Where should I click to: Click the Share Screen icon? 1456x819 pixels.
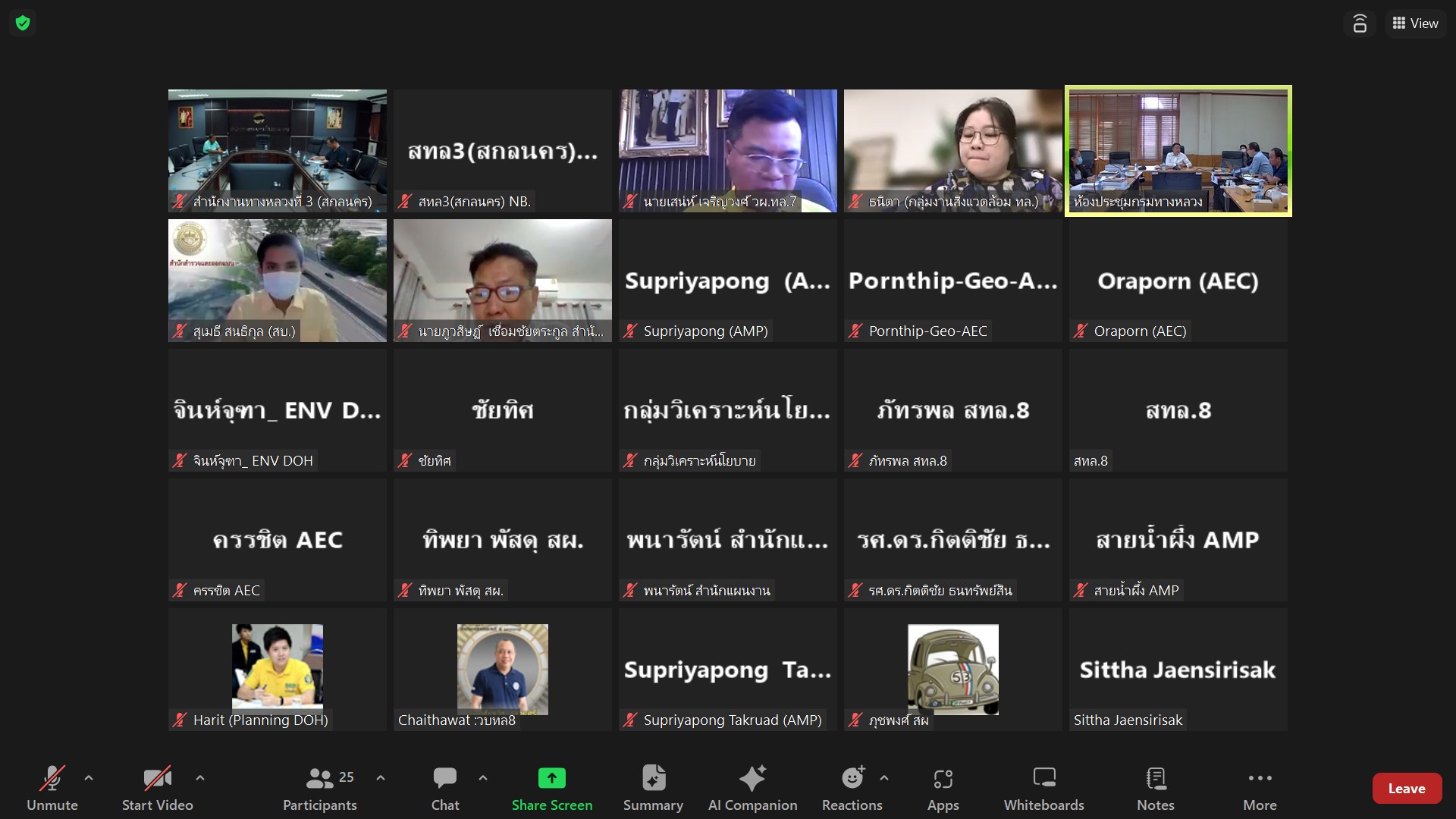(551, 778)
